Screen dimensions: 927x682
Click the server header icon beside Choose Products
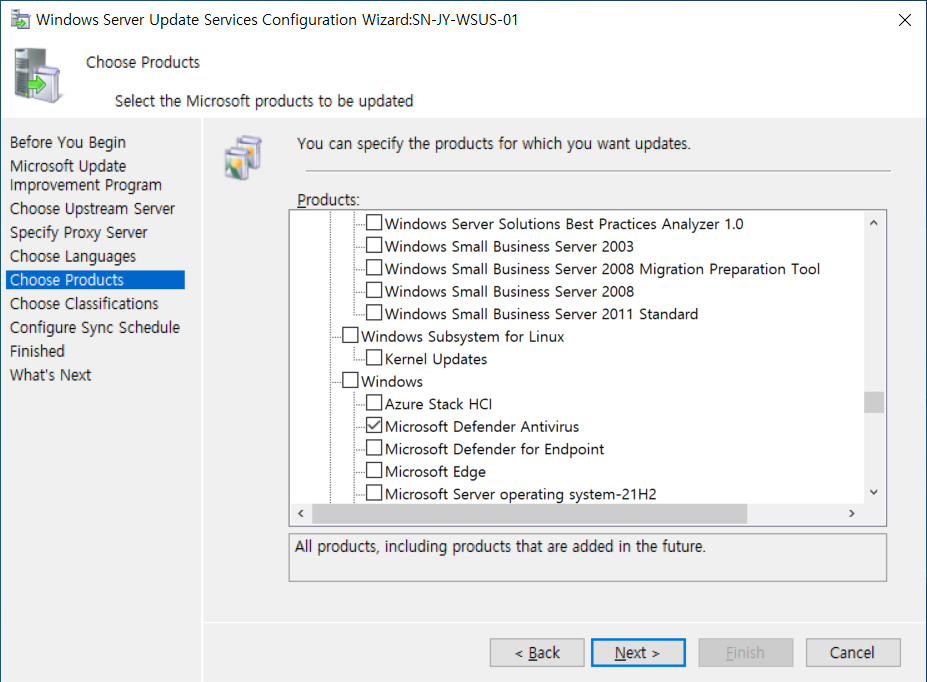pos(38,76)
